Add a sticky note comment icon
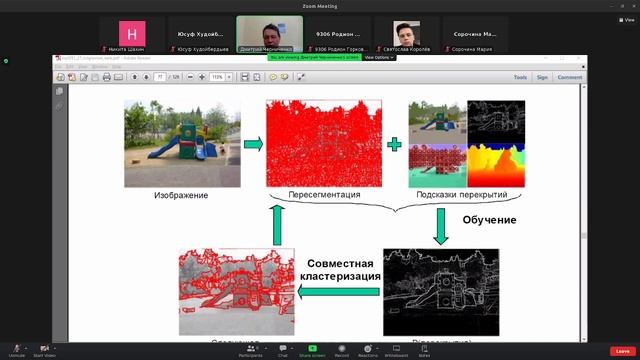 click(x=273, y=77)
